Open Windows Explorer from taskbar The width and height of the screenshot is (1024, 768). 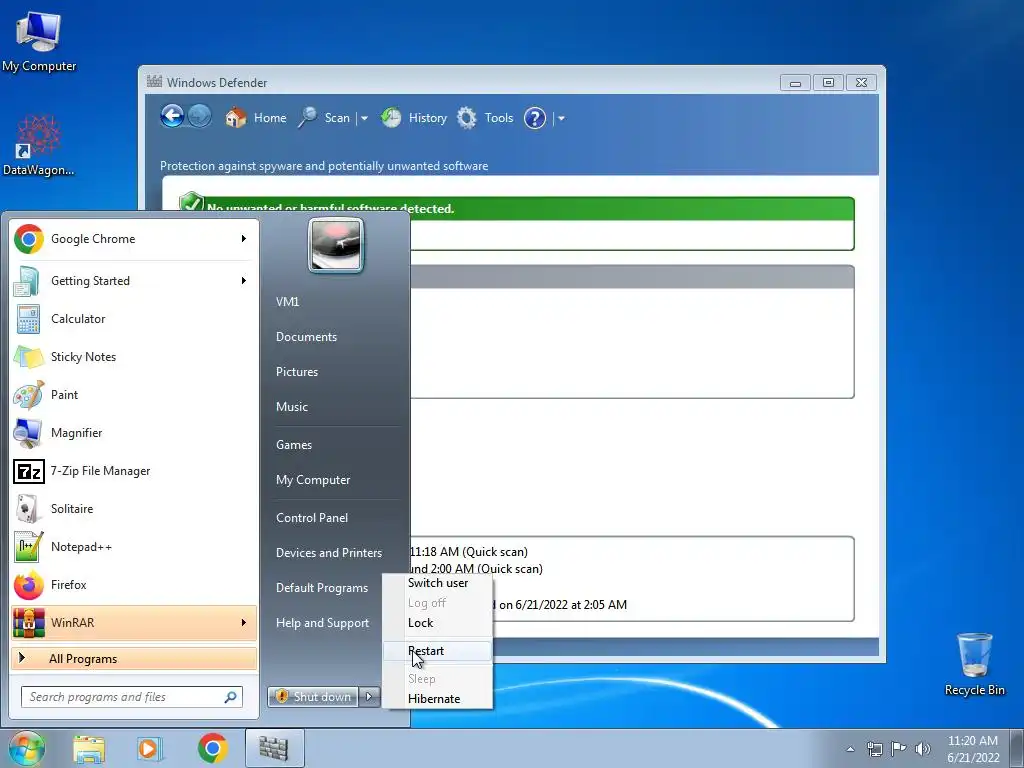[x=89, y=748]
